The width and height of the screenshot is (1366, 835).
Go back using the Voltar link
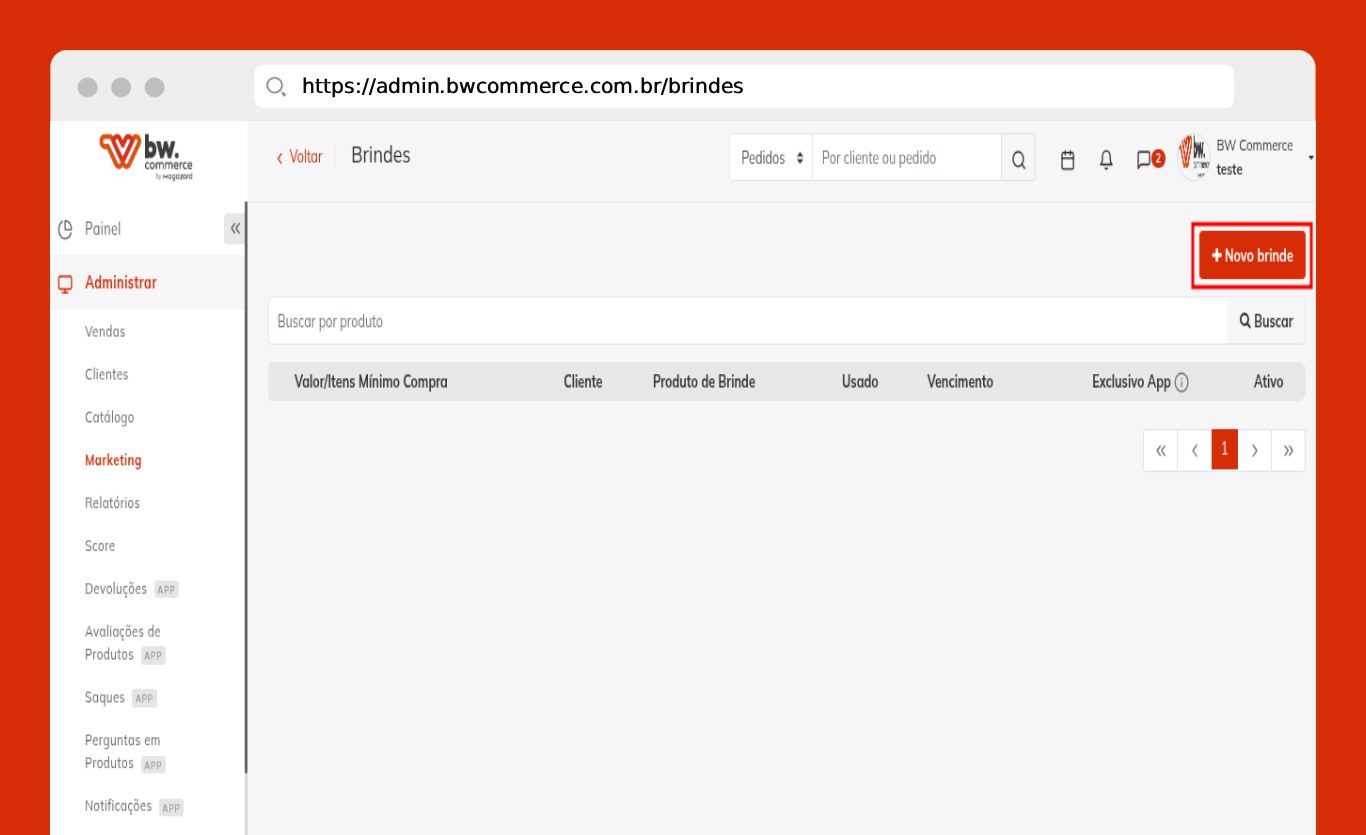tap(300, 157)
